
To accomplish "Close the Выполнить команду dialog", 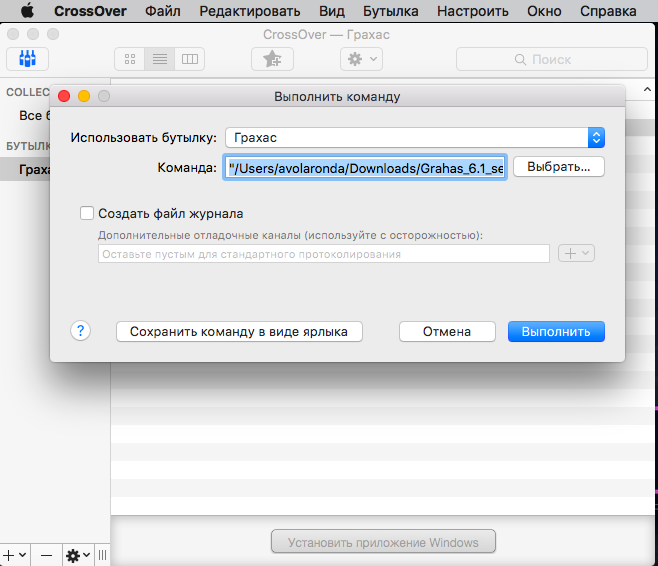I will (x=64, y=96).
